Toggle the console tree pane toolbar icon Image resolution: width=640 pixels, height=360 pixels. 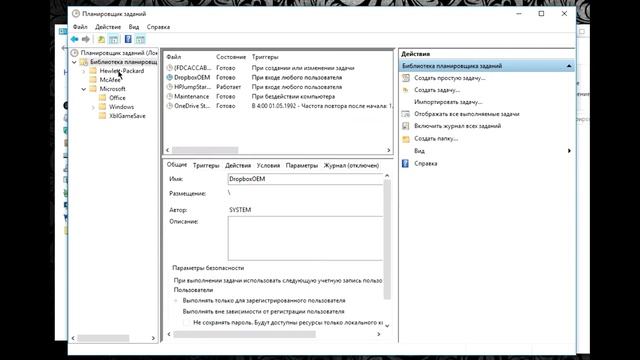click(x=113, y=40)
